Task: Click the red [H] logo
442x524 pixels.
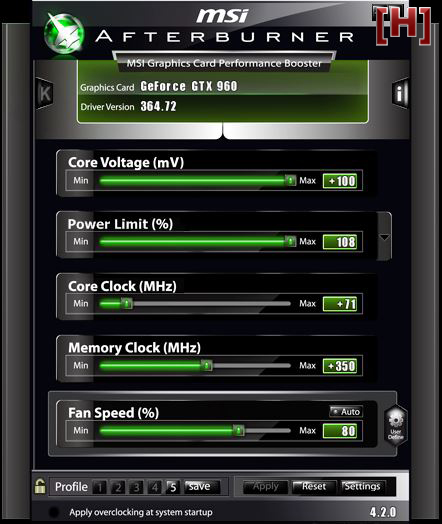Action: pos(403,26)
